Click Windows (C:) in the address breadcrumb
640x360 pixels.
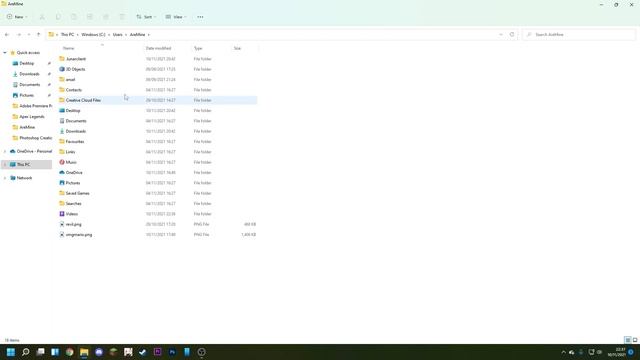tap(93, 35)
